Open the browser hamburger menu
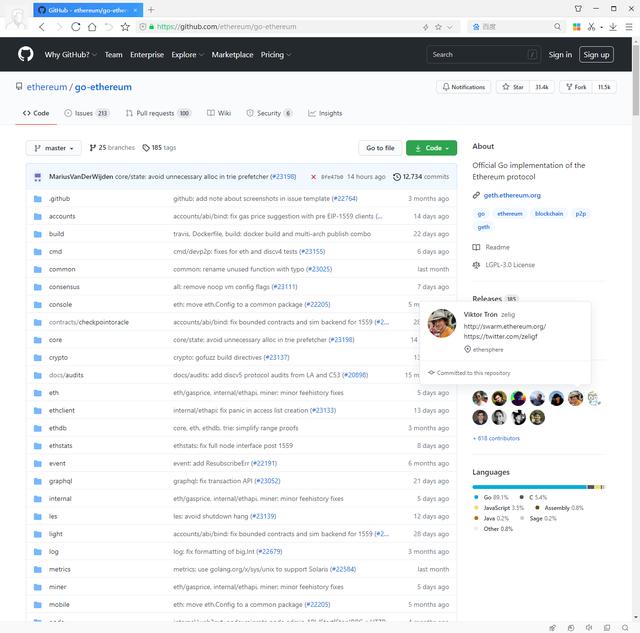This screenshot has height=633, width=640. (x=629, y=27)
